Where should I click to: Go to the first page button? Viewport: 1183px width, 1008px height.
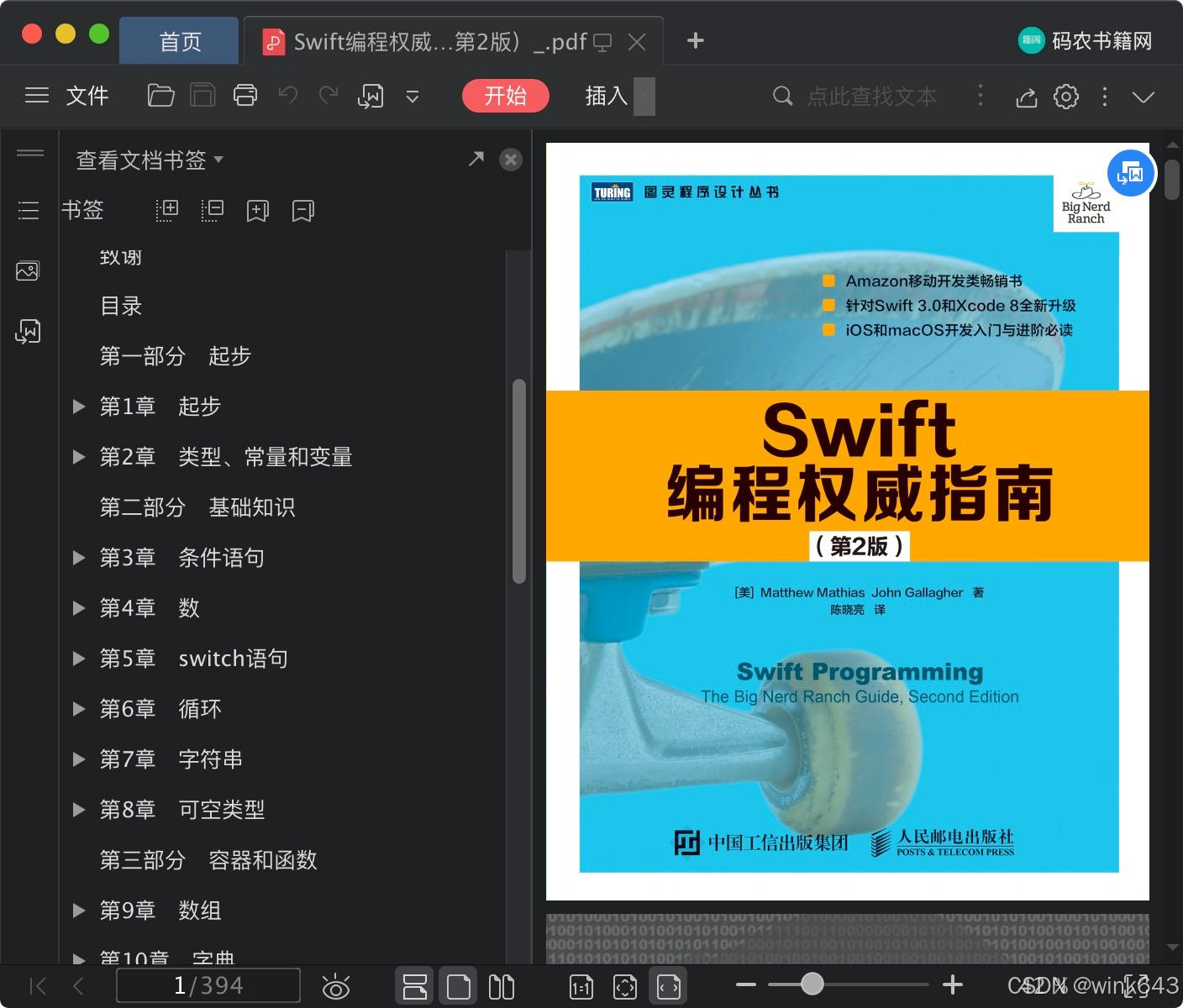38,985
